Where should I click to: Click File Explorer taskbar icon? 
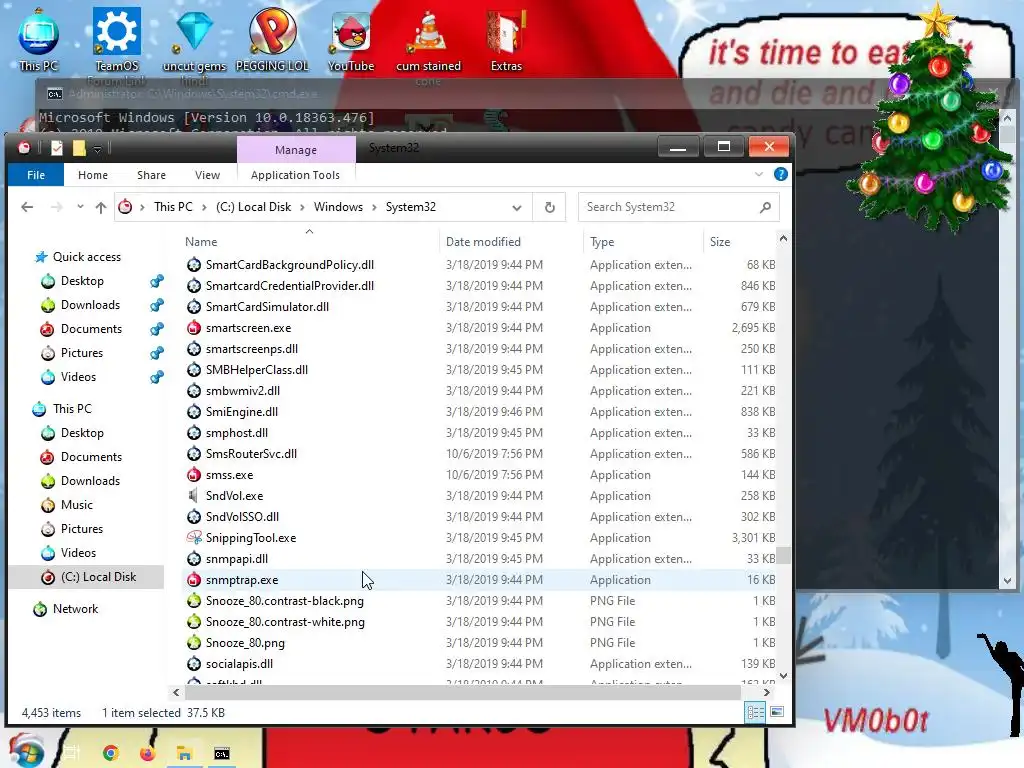point(184,754)
